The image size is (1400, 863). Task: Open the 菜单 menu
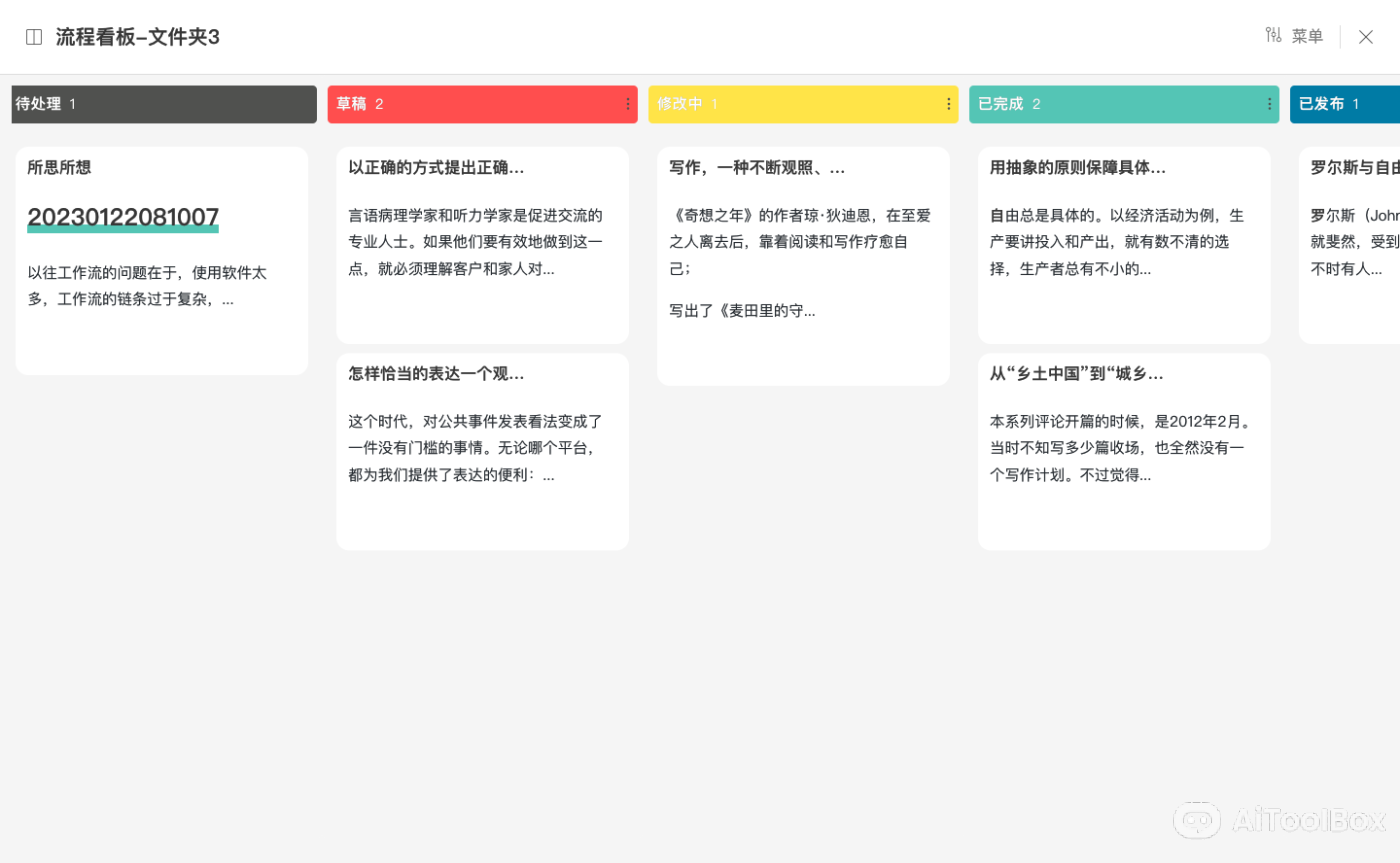coord(1306,37)
